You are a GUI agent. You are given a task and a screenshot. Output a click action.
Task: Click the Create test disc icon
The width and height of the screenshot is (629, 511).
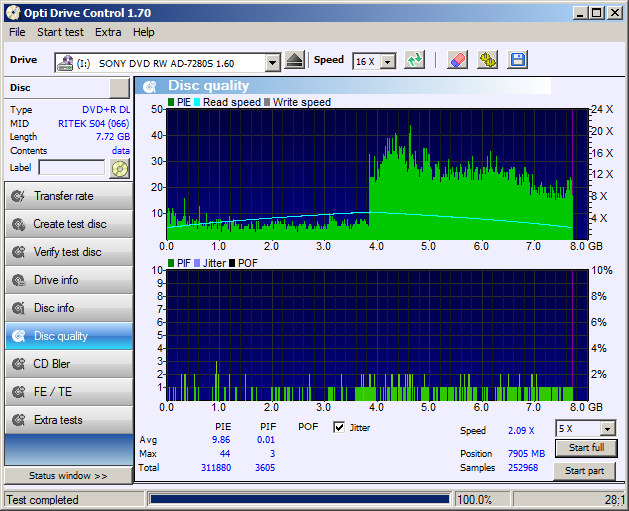[x=18, y=224]
